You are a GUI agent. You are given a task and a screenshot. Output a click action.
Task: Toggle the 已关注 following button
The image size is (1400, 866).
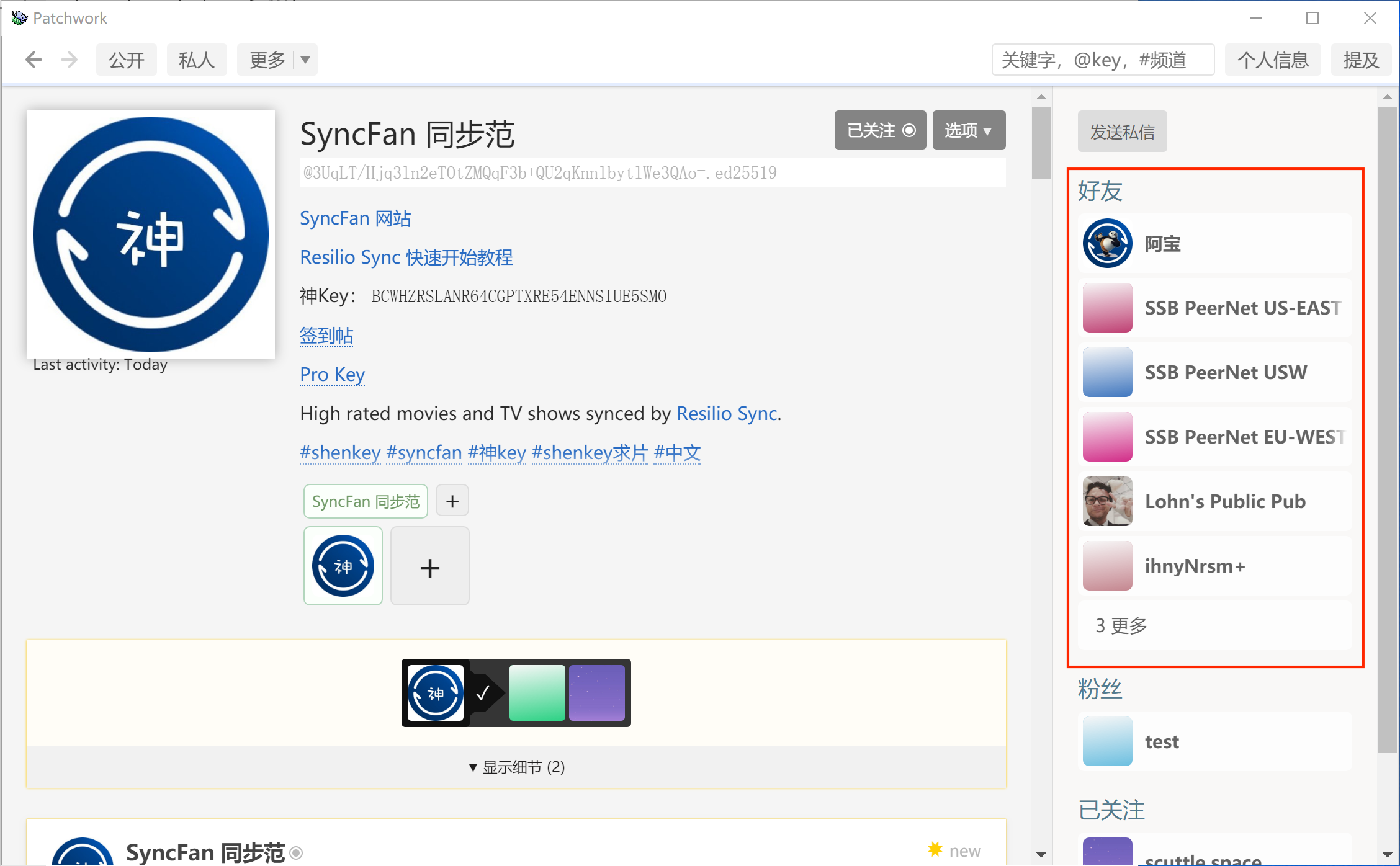[x=880, y=130]
